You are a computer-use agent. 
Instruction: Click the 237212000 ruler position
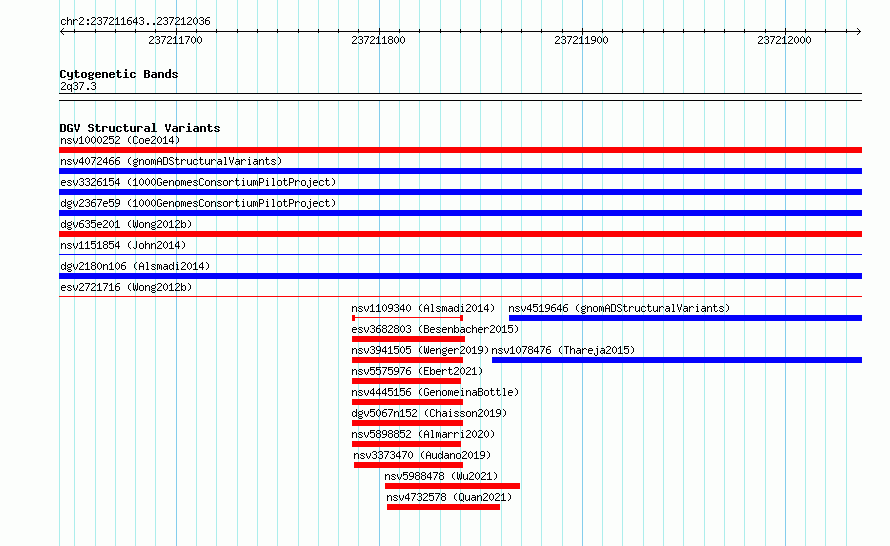pos(784,40)
